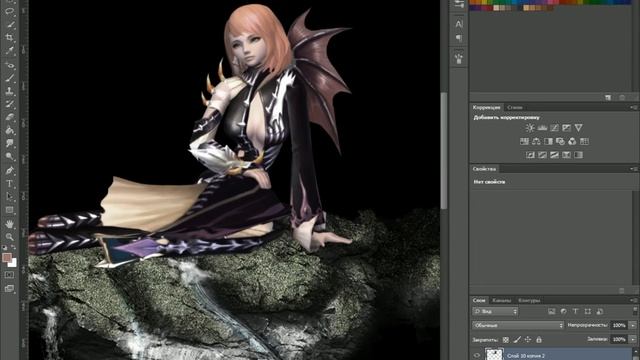Add a Curves adjustment
640x360 pixels.
[554, 128]
